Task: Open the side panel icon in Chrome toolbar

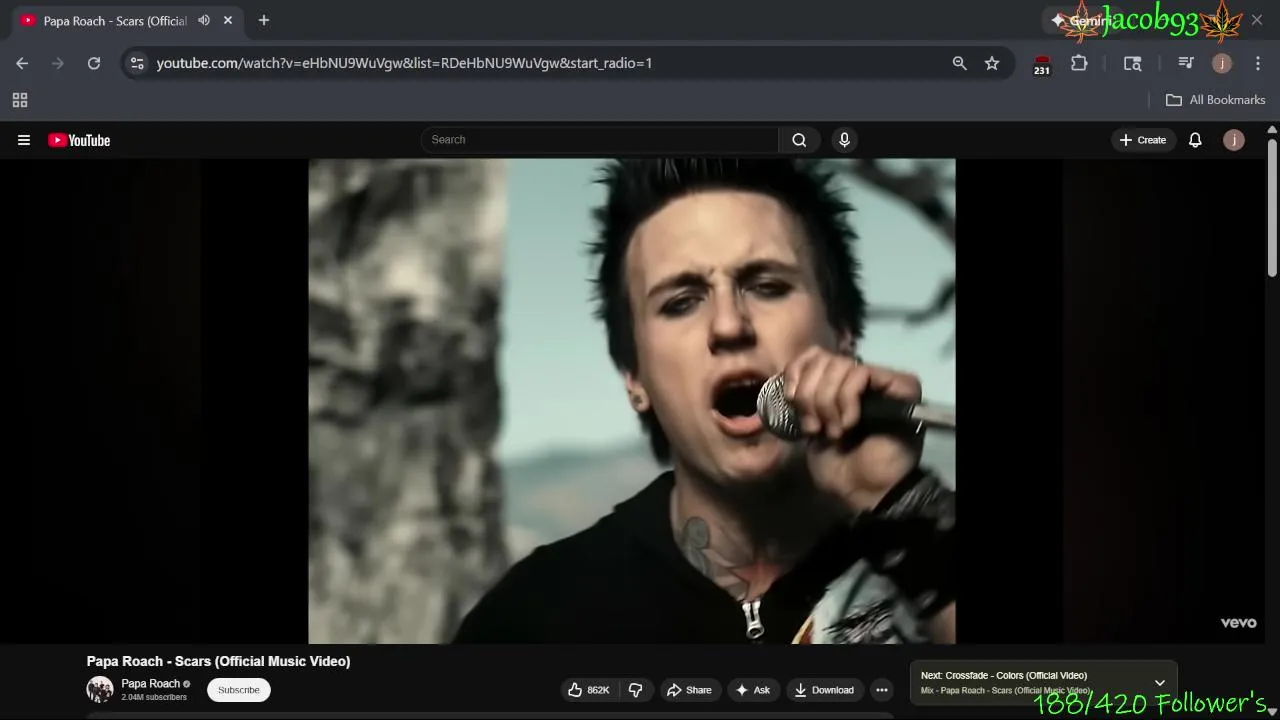Action: coord(1133,63)
